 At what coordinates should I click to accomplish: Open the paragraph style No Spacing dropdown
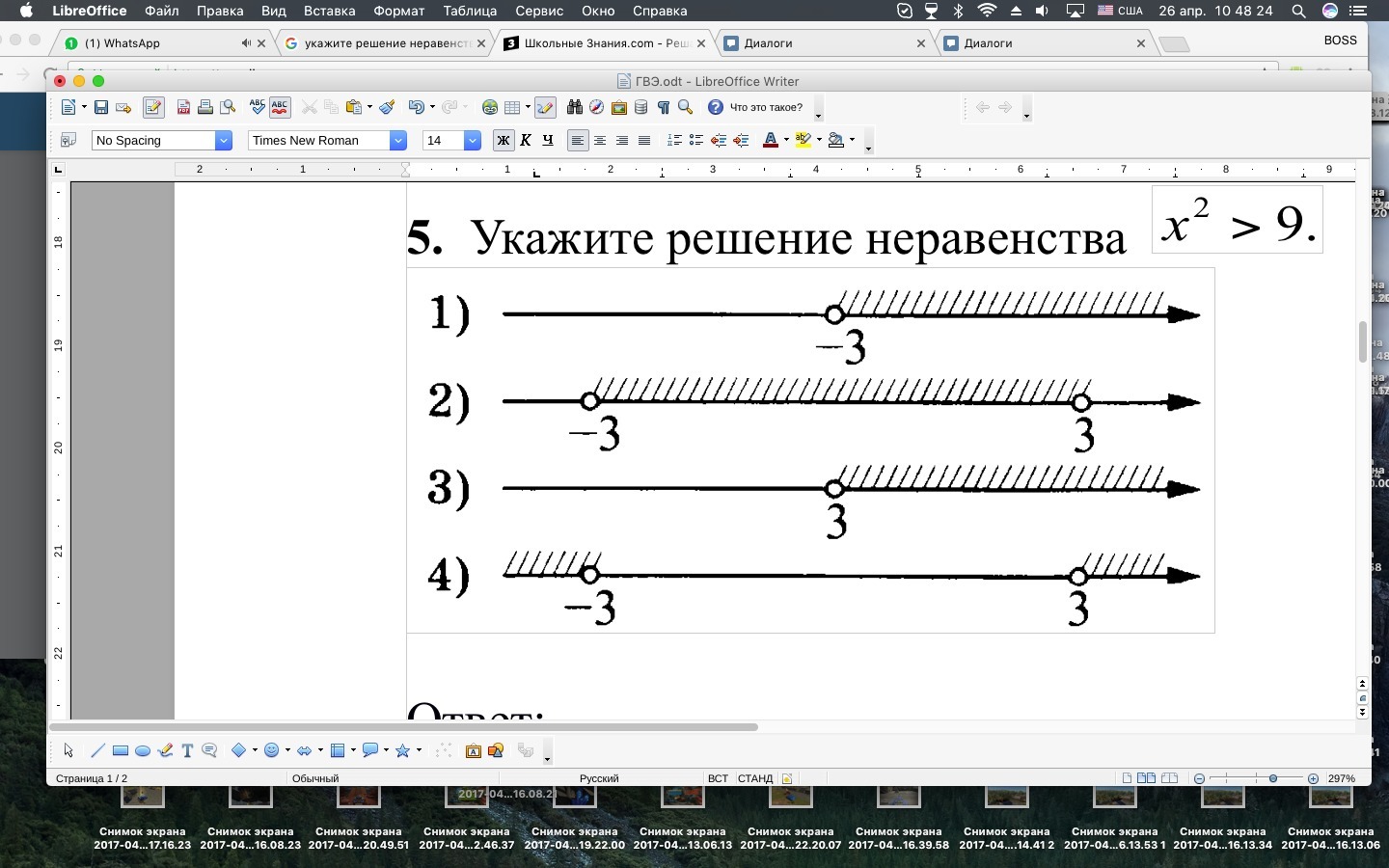pyautogui.click(x=224, y=141)
